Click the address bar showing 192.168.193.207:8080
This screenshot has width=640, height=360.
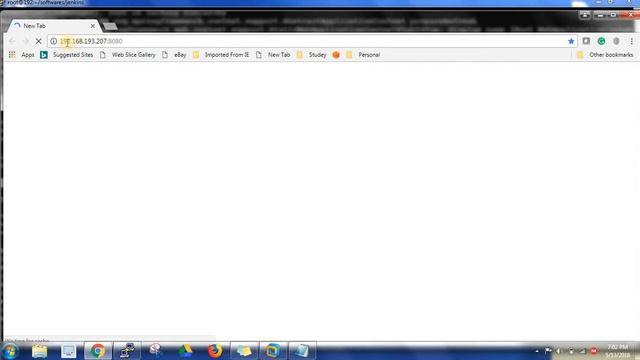(312, 41)
